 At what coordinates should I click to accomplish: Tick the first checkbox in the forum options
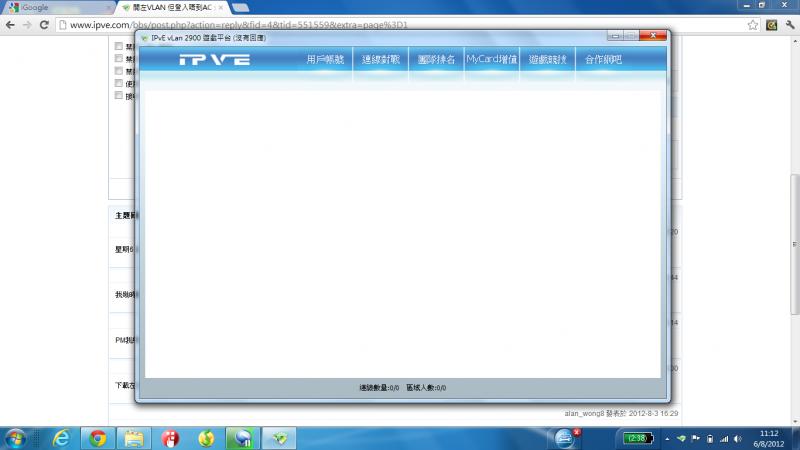119,46
